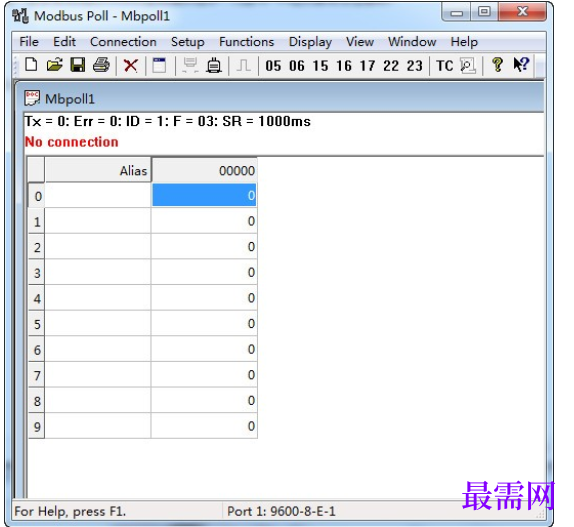
Task: Save with the floppy disk icon
Action: click(78, 66)
